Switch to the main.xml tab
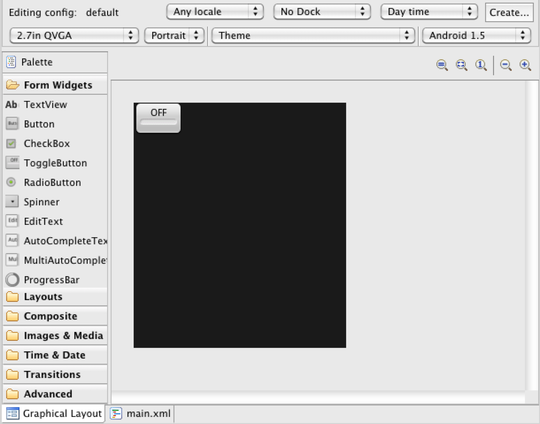Image resolution: width=540 pixels, height=424 pixels. point(140,413)
